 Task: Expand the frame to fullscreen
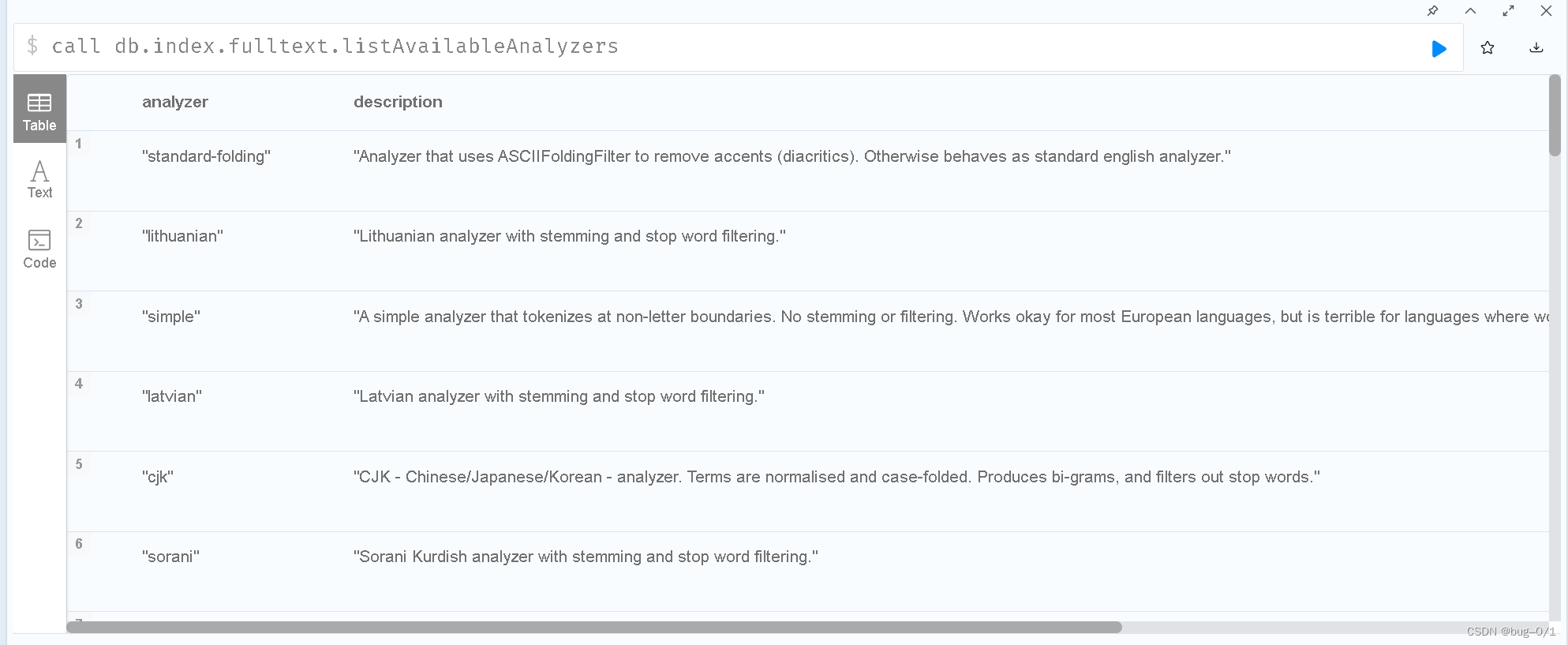[1508, 11]
